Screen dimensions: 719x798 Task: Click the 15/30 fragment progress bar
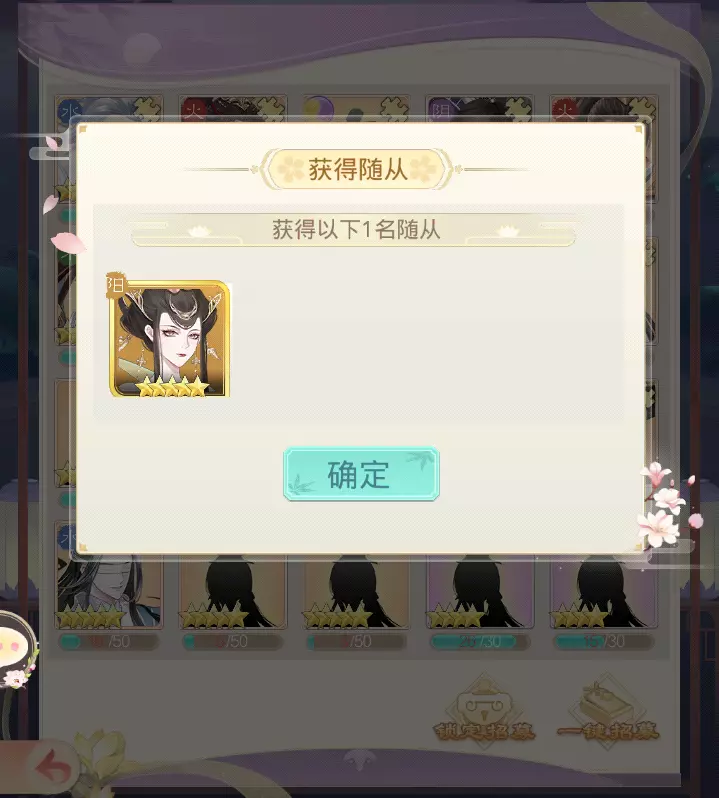[x=603, y=642]
